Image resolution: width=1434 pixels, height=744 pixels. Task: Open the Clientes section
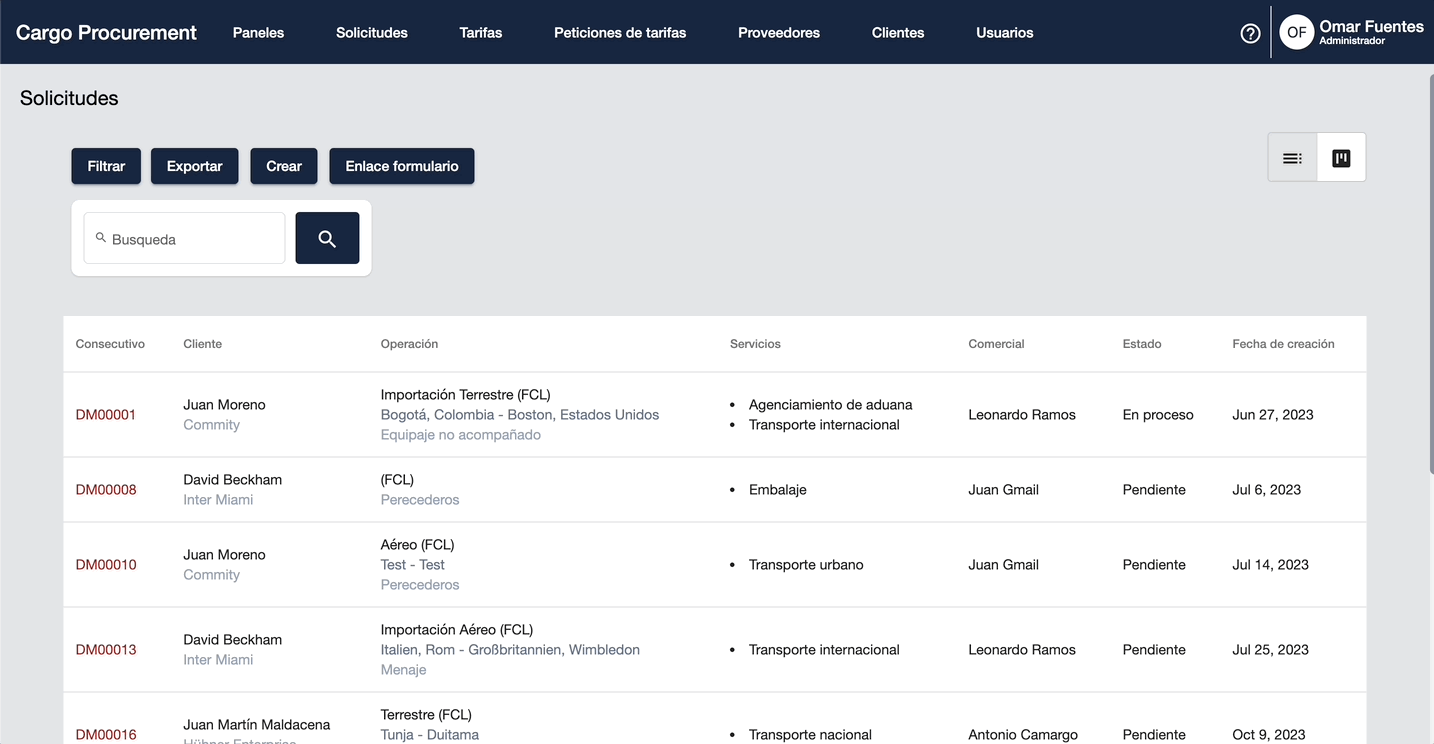[x=898, y=32]
